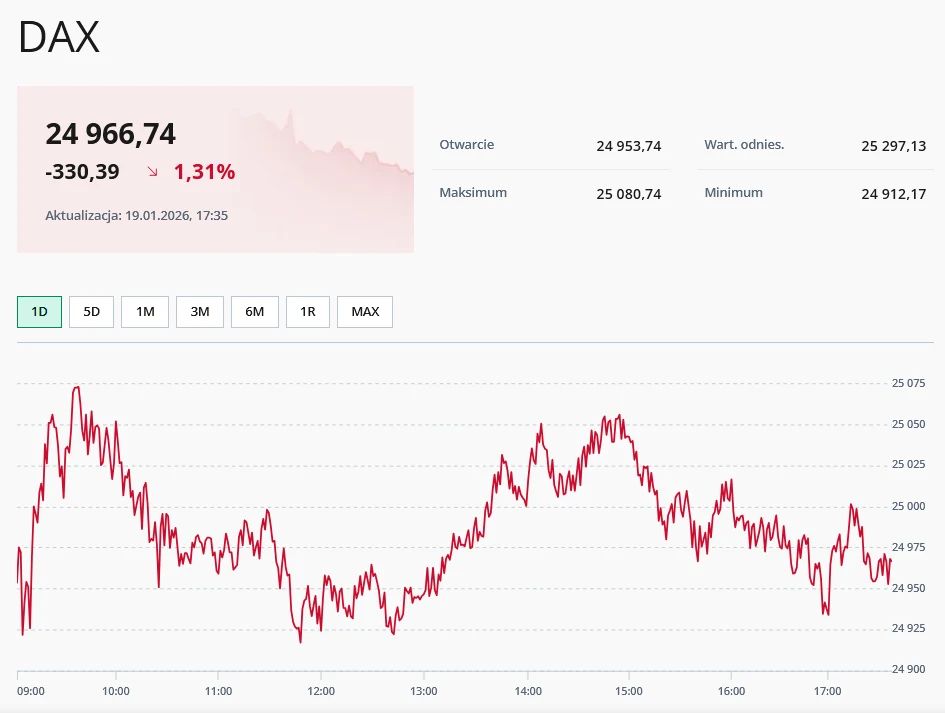Click the DAX heading
This screenshot has height=713, width=945.
pyautogui.click(x=57, y=37)
